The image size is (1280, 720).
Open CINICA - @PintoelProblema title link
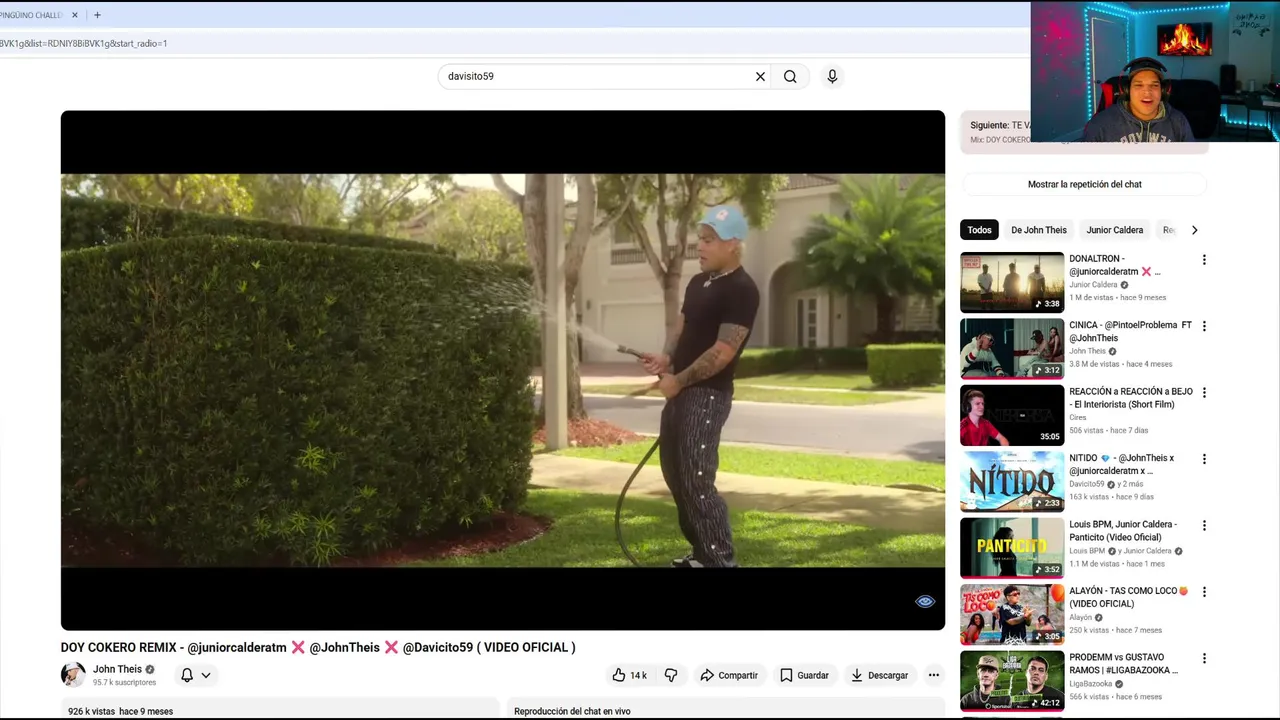point(1130,332)
